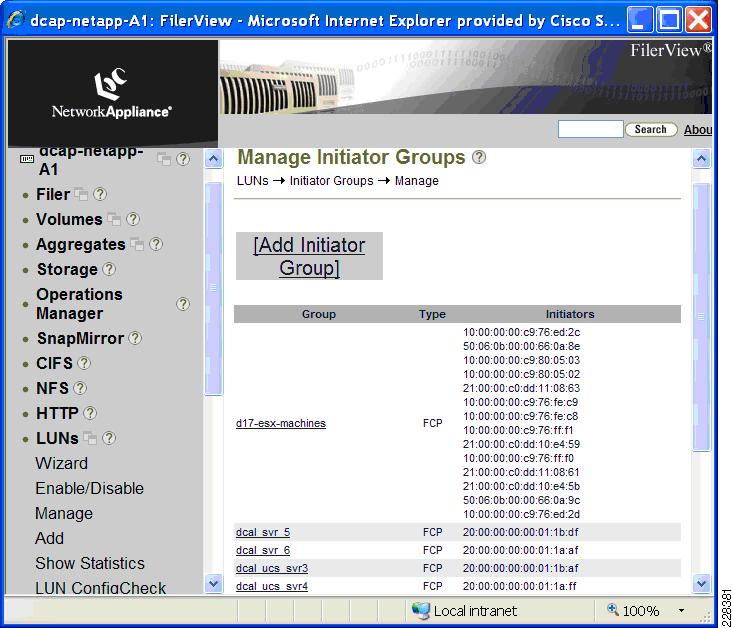Open help icon next to Storage
The height and width of the screenshot is (628, 732).
pos(109,269)
